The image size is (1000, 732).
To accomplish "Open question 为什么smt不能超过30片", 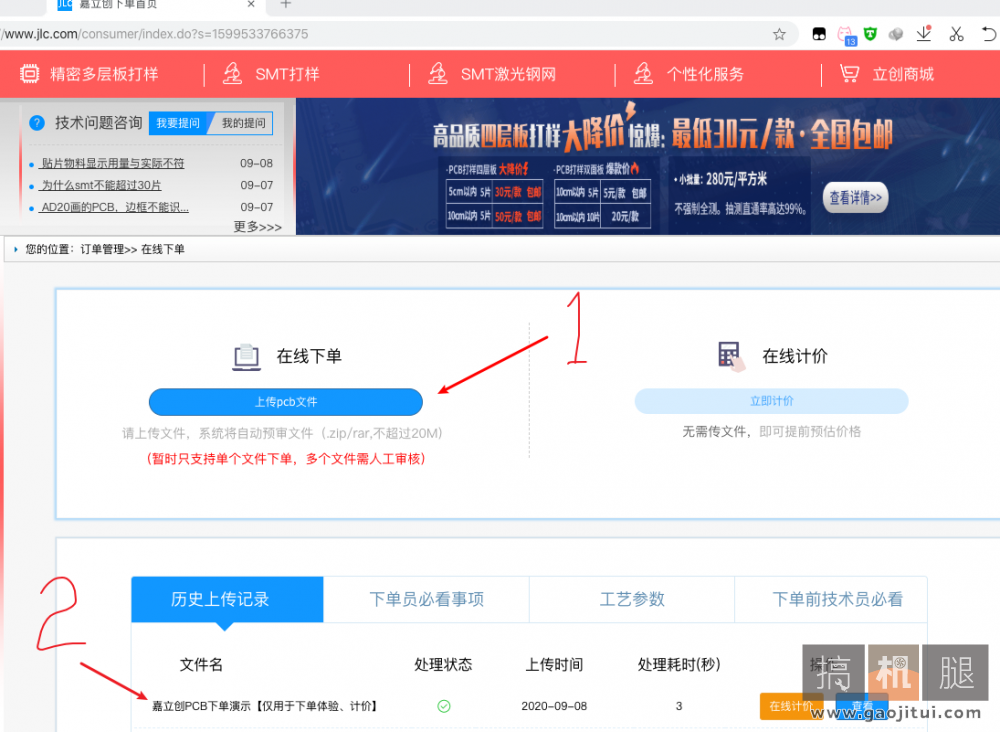I will (101, 185).
